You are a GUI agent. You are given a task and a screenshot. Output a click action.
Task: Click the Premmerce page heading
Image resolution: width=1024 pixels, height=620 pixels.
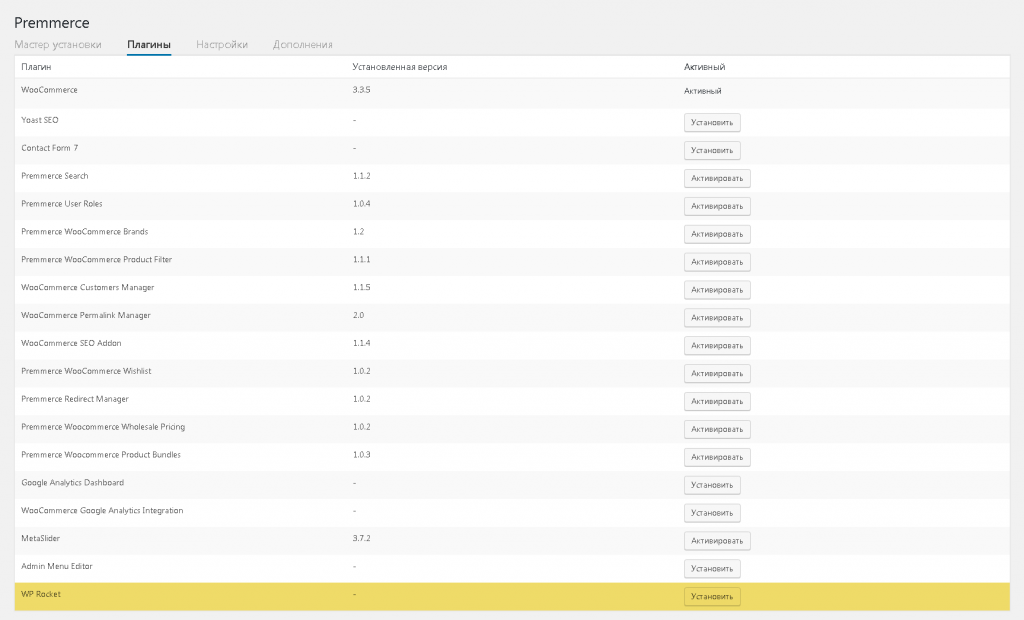52,22
